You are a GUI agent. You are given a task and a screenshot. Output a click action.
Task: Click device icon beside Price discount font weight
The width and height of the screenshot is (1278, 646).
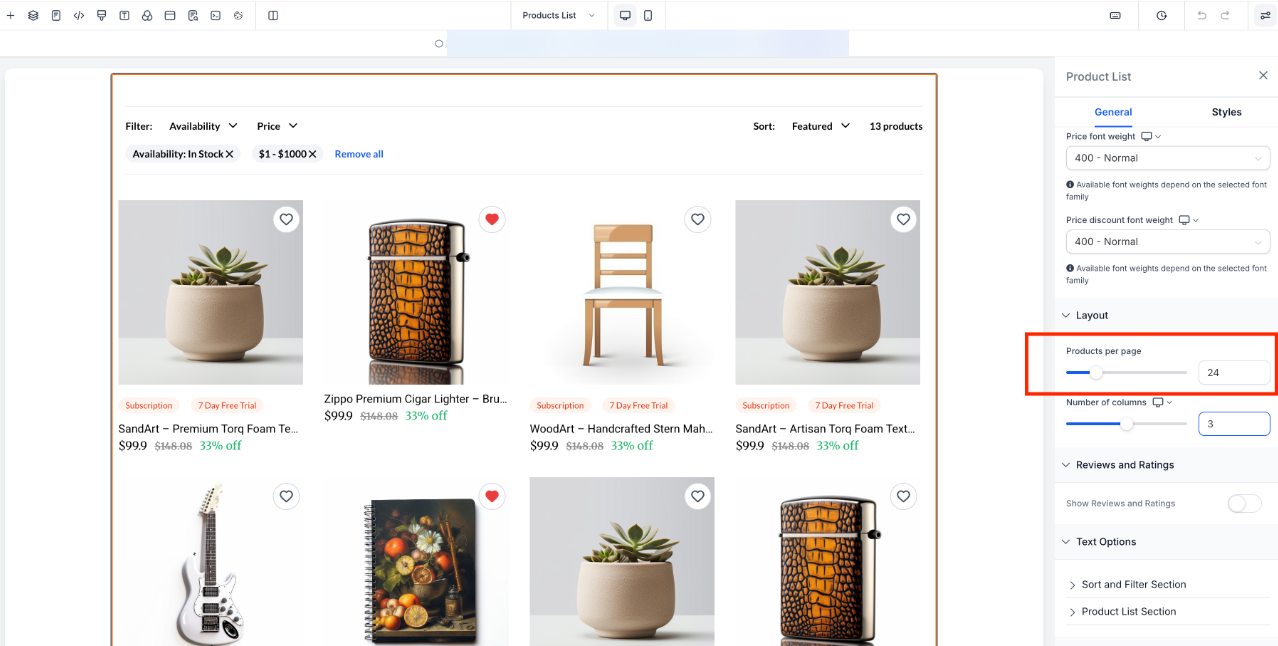tap(1184, 220)
